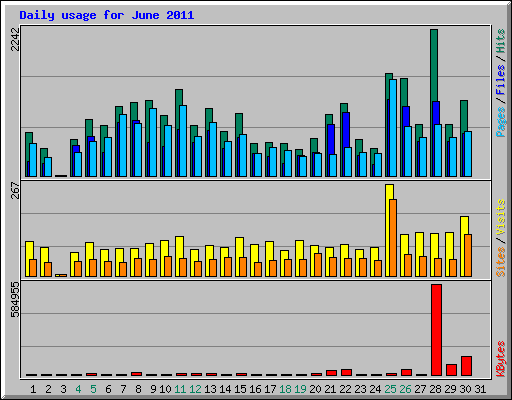
Task: Click the blue "Files" legend label
Action: click(500, 80)
